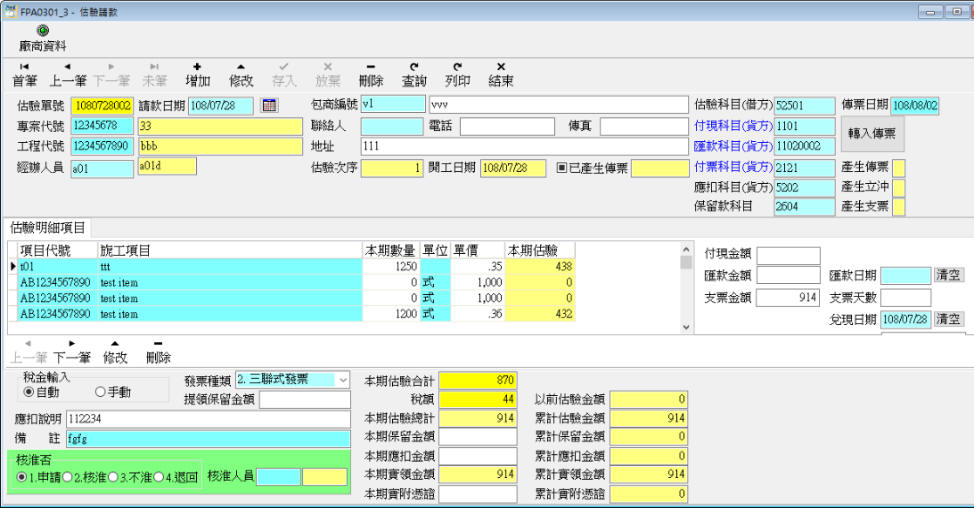Click 聯絡人 input field

(391, 126)
